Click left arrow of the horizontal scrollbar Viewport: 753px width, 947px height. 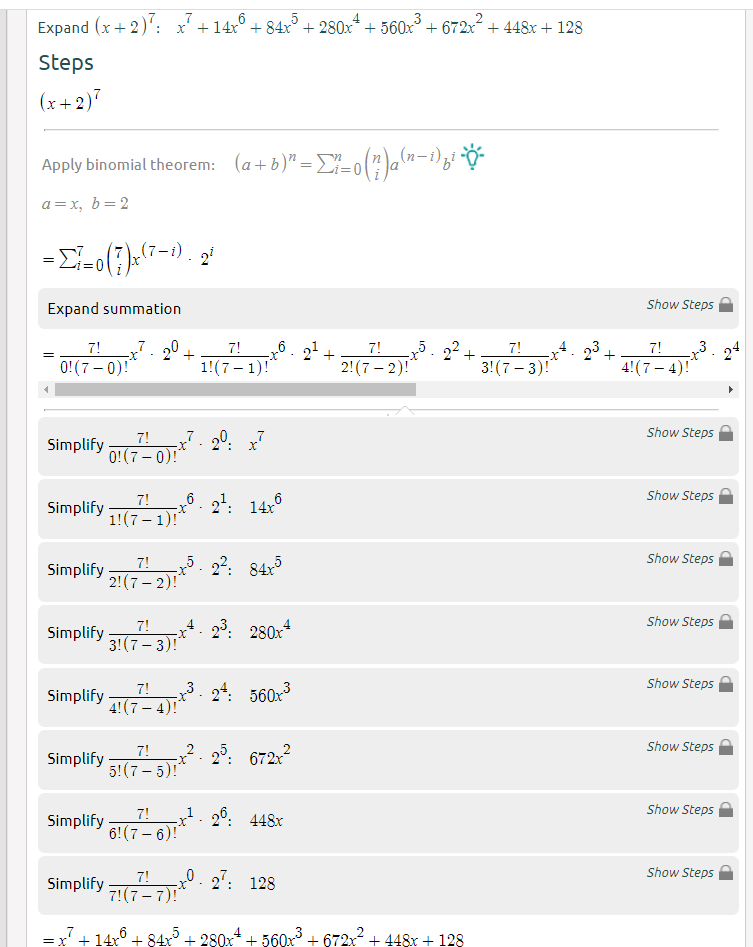(46, 390)
